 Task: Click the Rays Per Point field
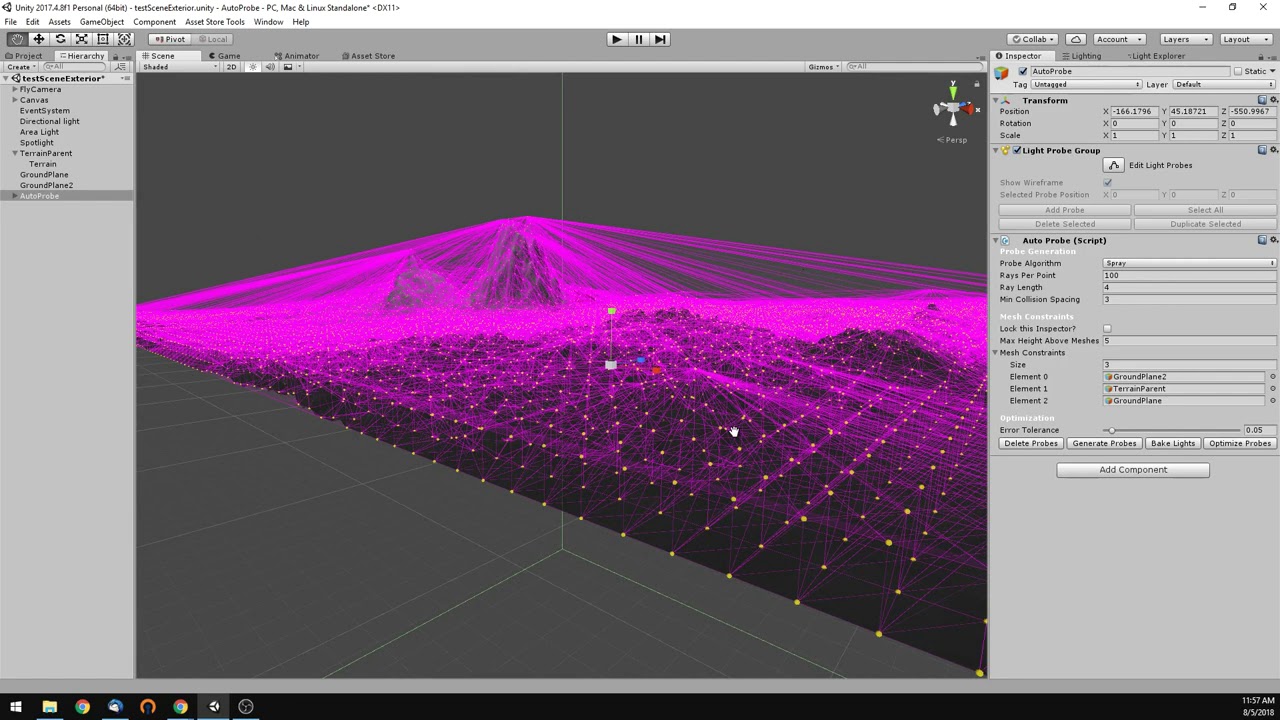click(1190, 276)
